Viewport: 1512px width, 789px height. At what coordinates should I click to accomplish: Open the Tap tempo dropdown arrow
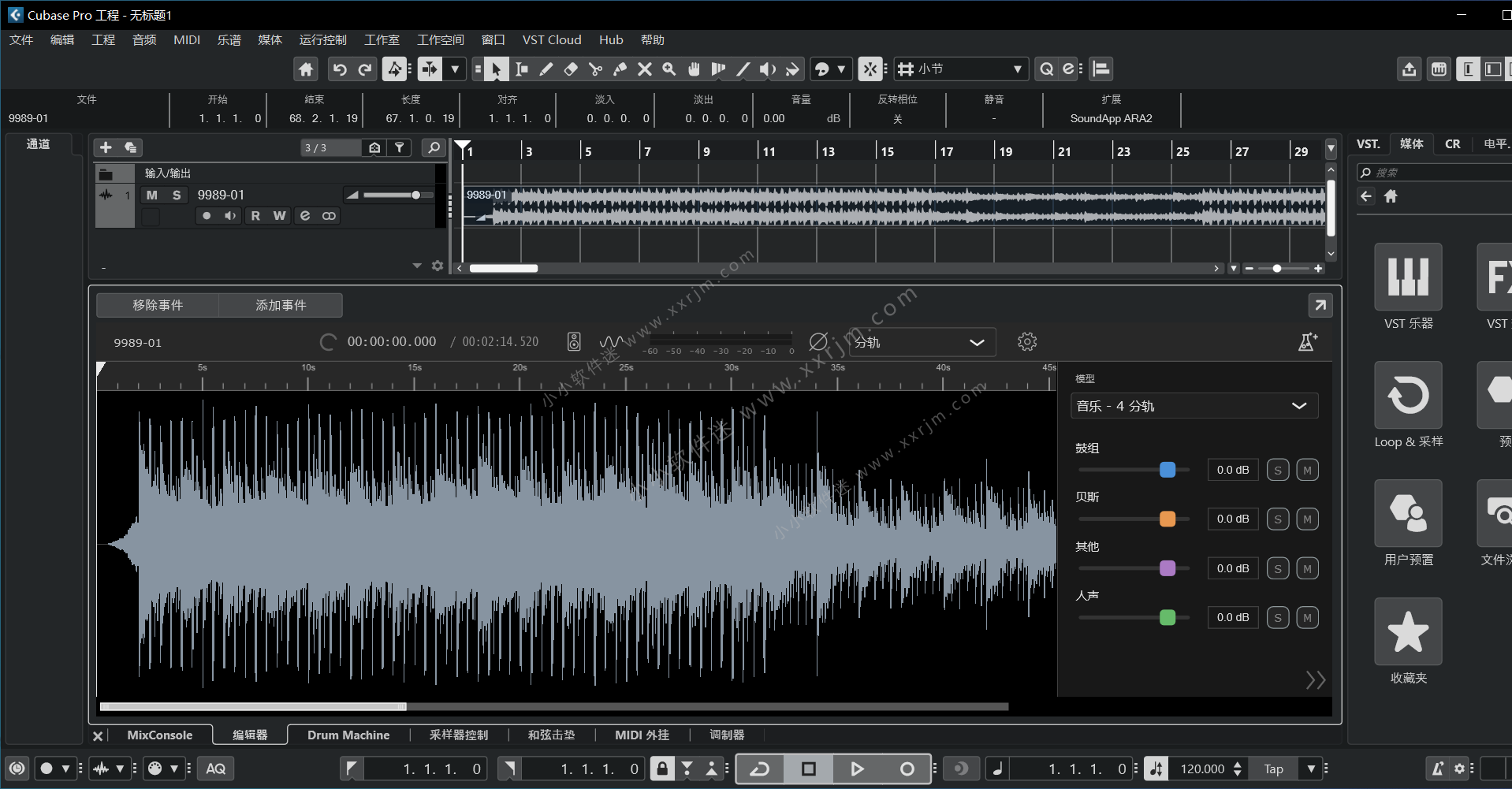(1311, 769)
